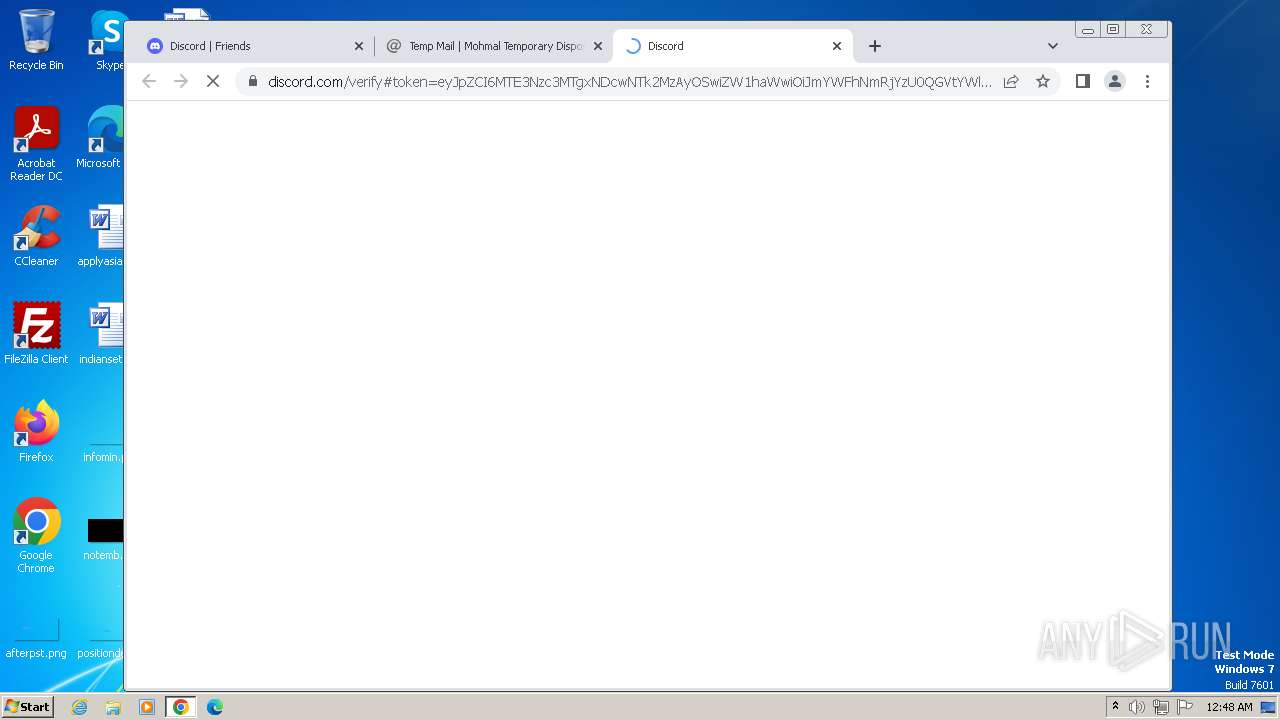Stop loading the page

point(213,81)
